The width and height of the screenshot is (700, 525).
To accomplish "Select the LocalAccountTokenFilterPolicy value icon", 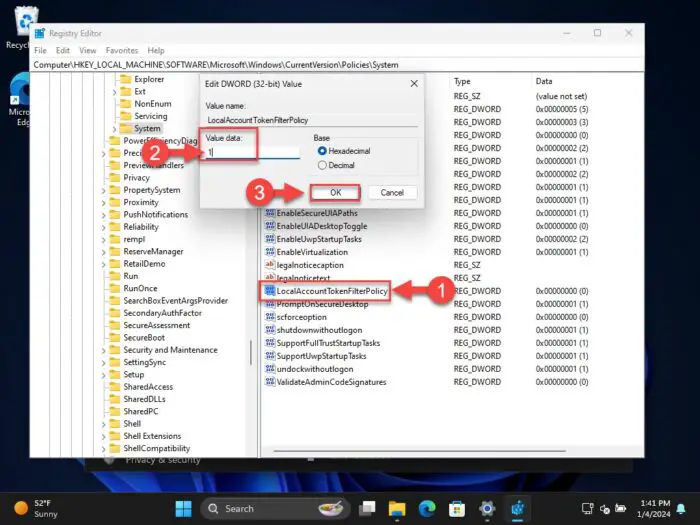I will point(270,291).
